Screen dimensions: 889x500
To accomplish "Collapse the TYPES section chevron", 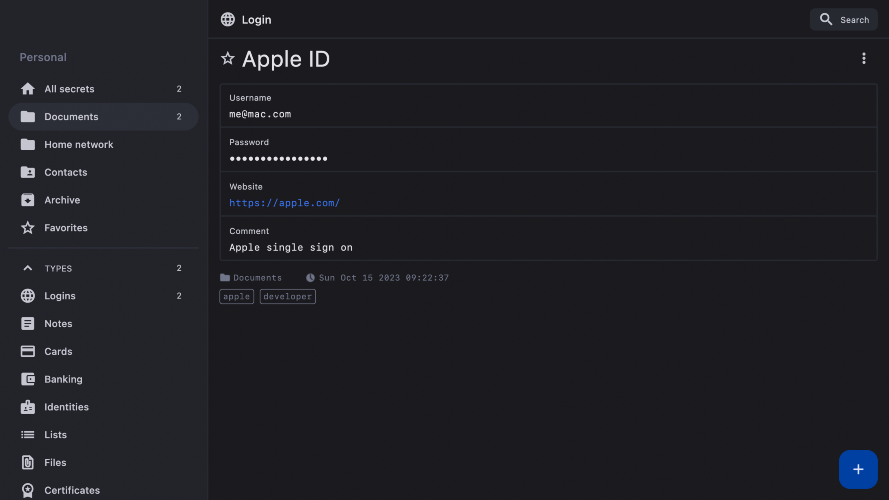I will pos(27,268).
